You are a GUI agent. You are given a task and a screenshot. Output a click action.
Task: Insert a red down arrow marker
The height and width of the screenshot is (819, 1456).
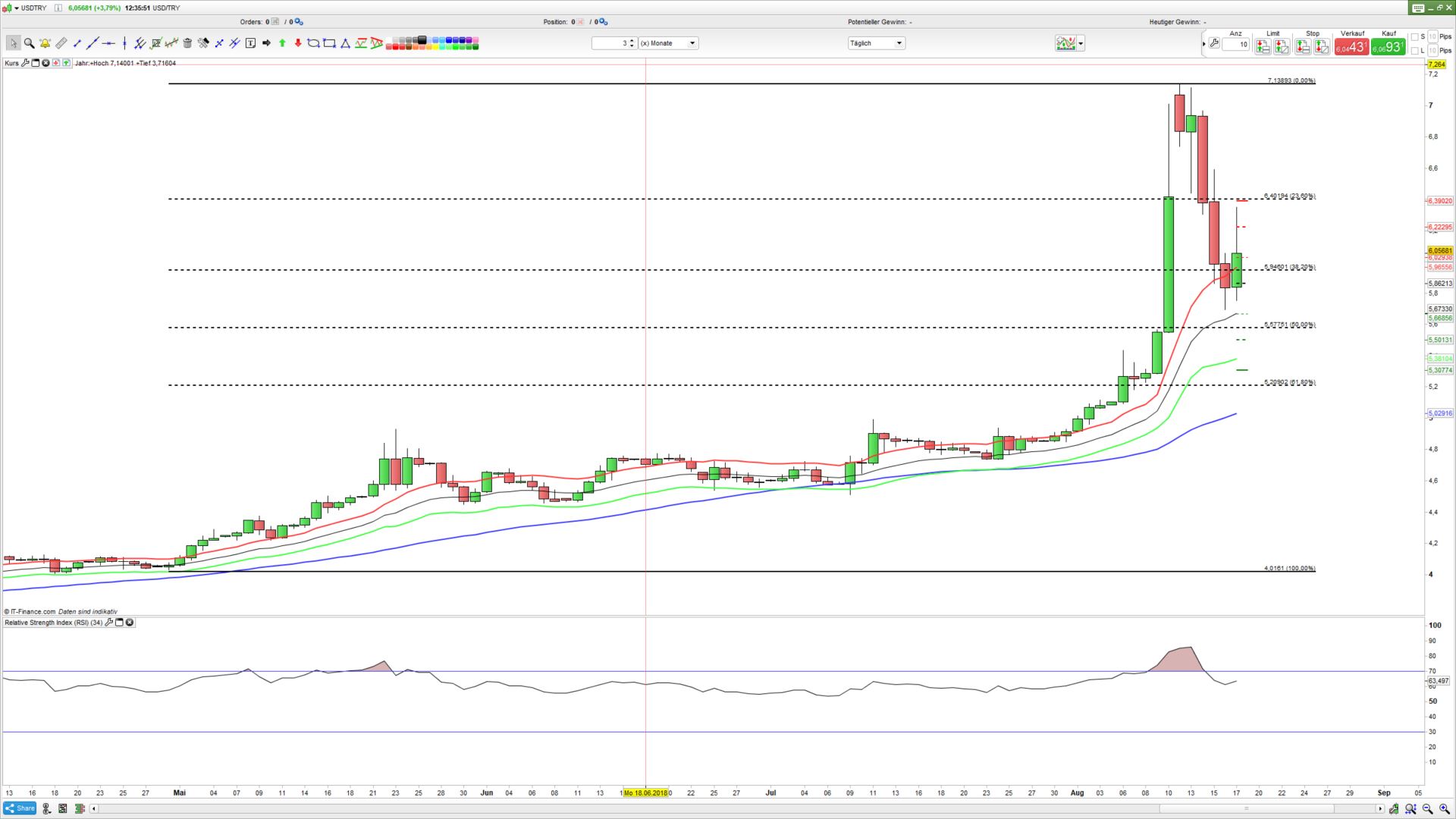click(x=298, y=43)
